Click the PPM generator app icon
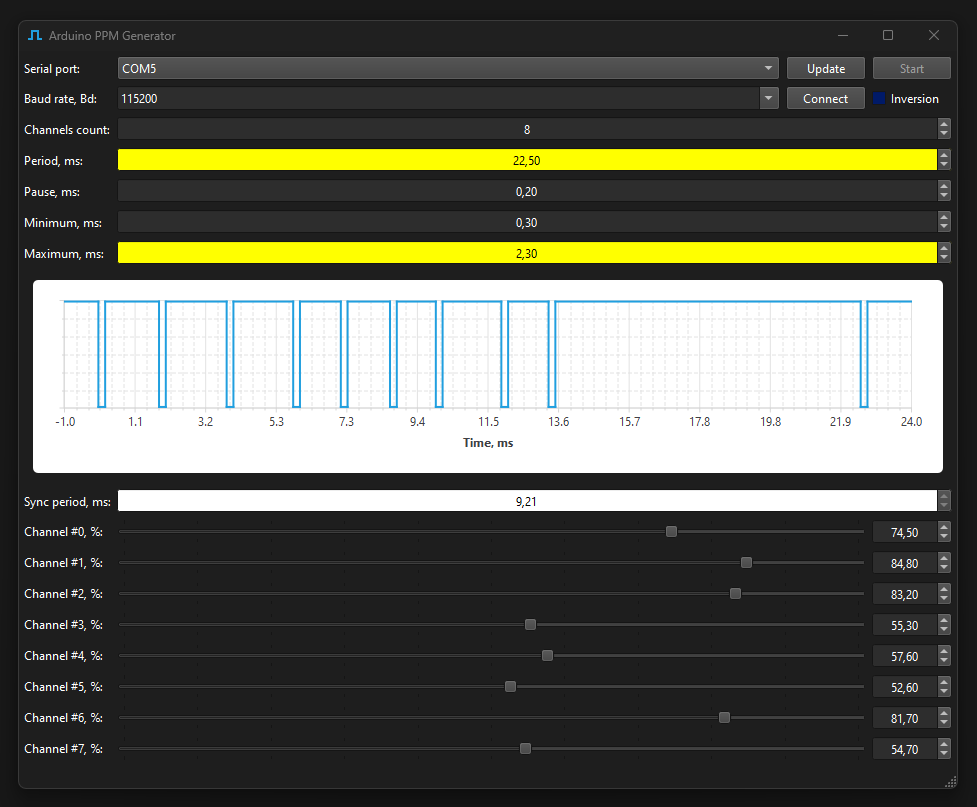 (35, 36)
